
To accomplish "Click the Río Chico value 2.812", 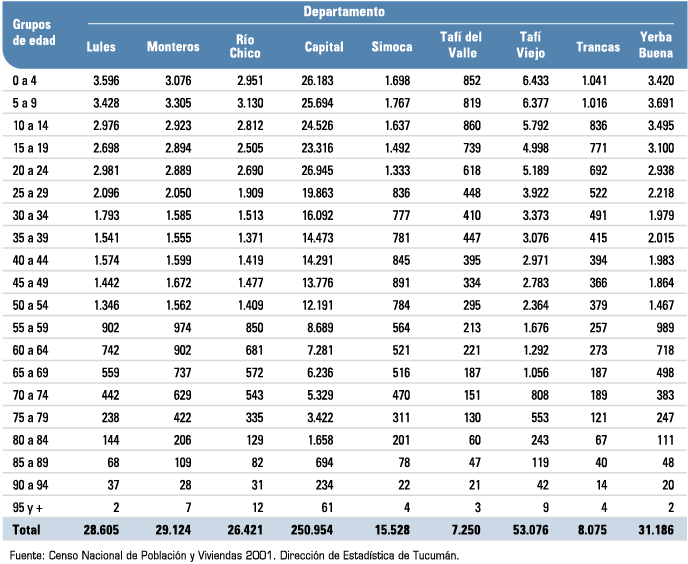I will (250, 126).
